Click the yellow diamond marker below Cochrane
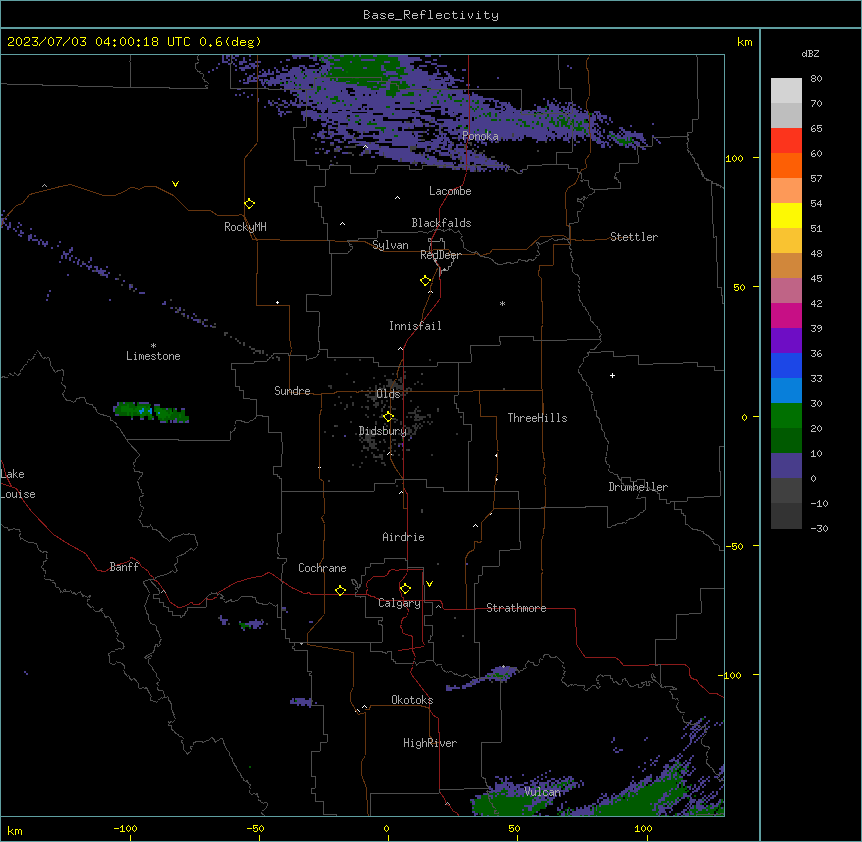This screenshot has width=862, height=842. (x=340, y=590)
